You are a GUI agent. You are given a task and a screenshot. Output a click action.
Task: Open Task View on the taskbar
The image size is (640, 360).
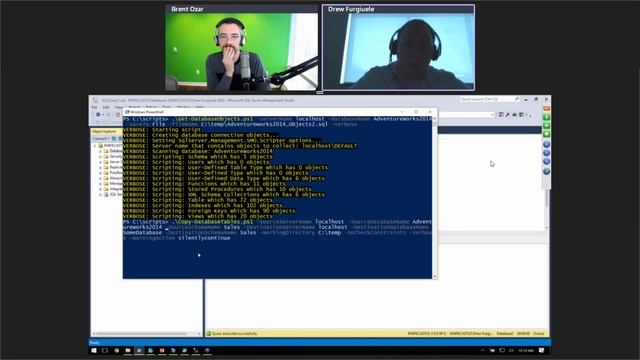click(105, 350)
